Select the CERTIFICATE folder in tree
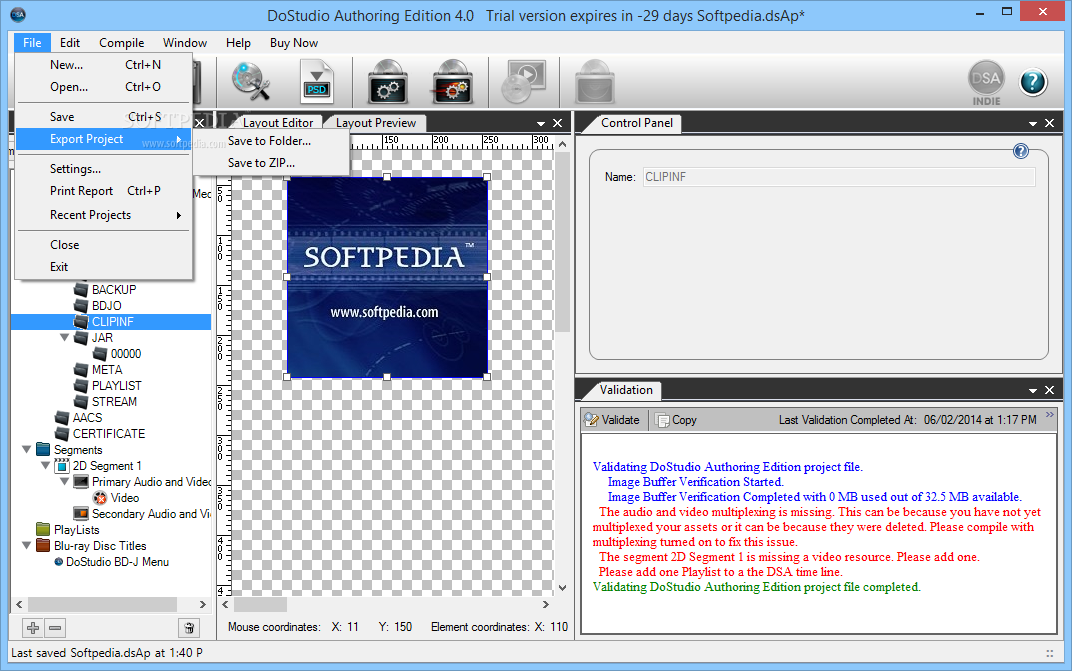This screenshot has height=671, width=1072. (99, 434)
